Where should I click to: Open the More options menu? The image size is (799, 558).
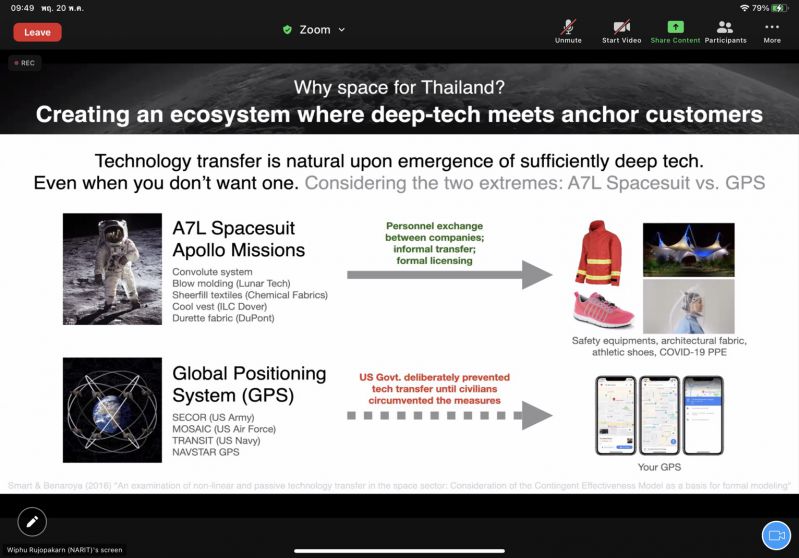[x=771, y=32]
